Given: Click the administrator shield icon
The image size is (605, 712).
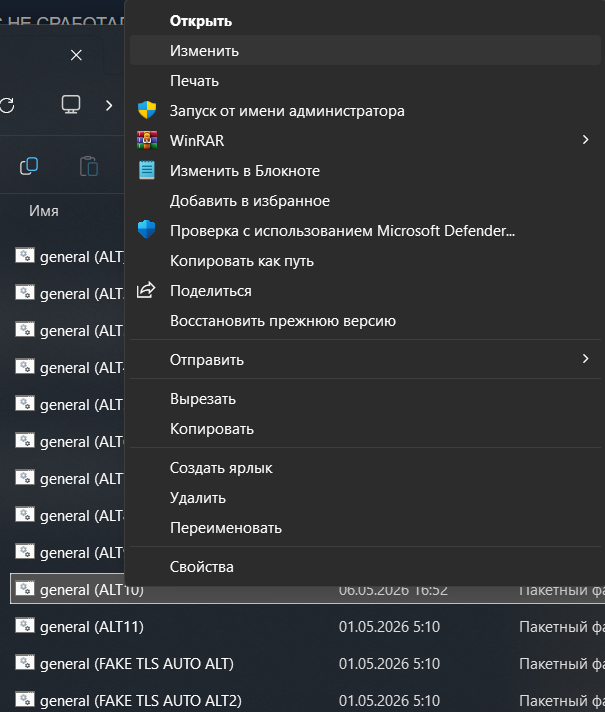Looking at the screenshot, I should coord(147,110).
